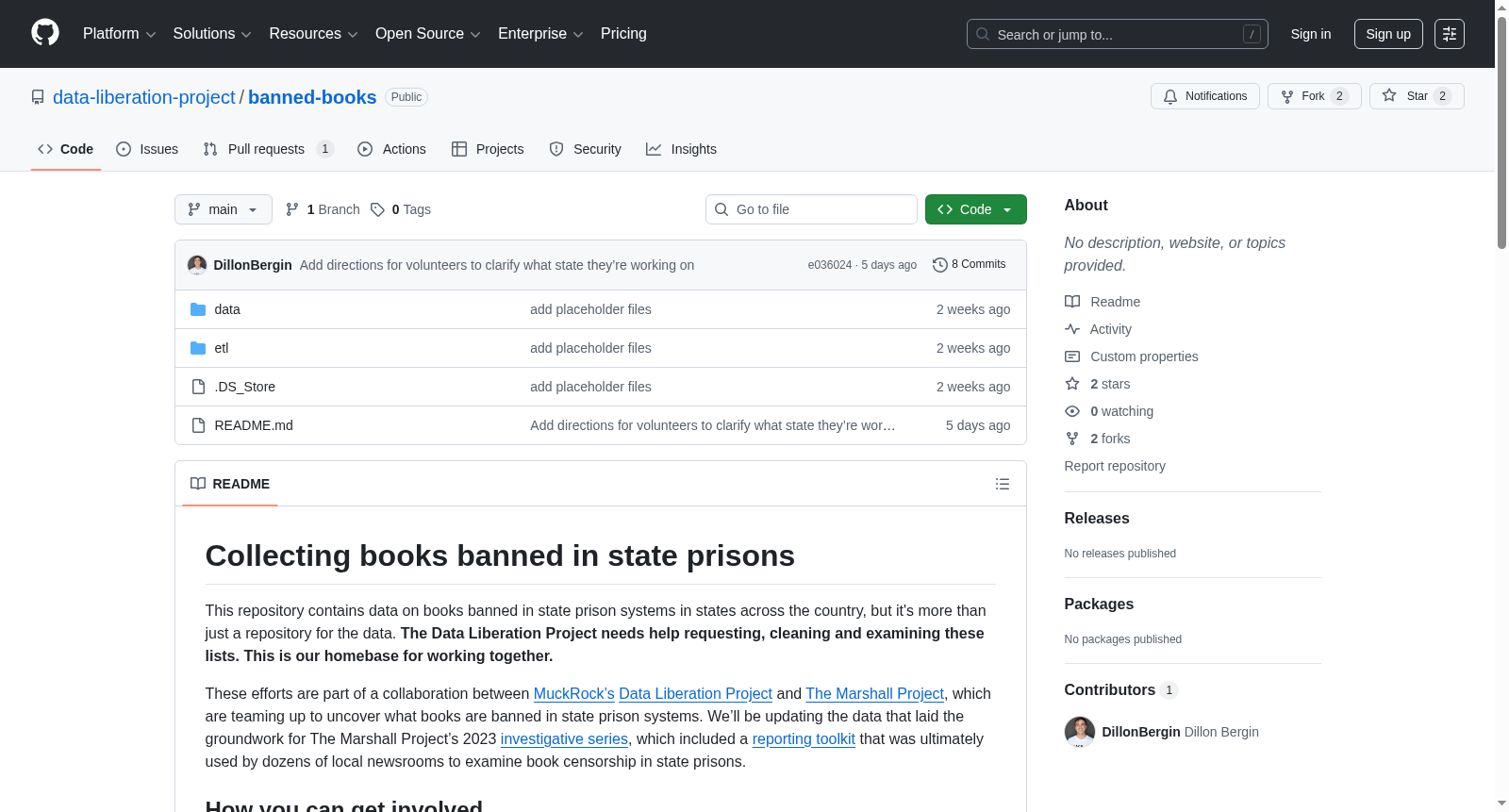Click the Star icon
Screen dimensions: 1509x812
[1389, 95]
